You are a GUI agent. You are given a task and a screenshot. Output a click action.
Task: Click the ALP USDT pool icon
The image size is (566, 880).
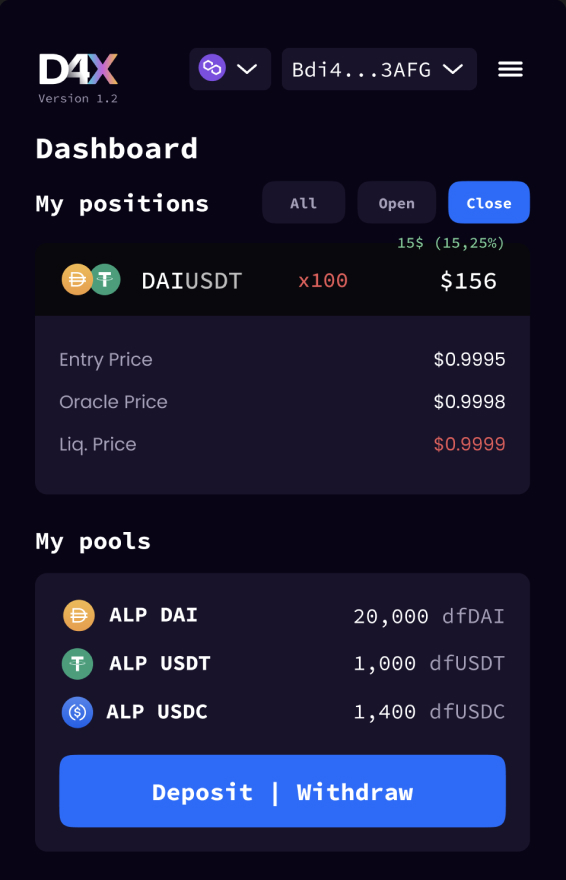pyautogui.click(x=77, y=664)
